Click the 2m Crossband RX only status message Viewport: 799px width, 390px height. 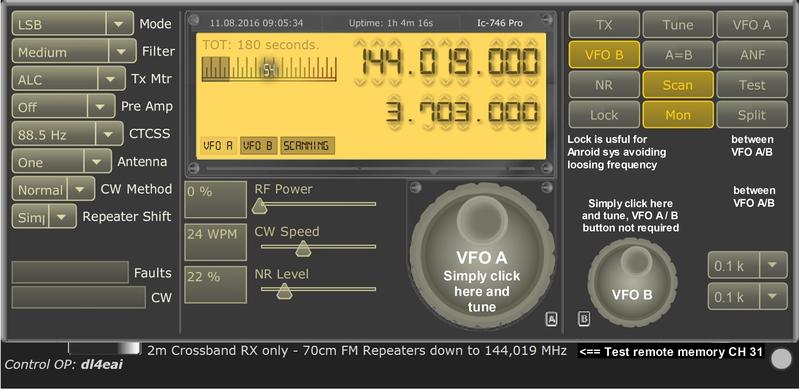click(x=357, y=351)
